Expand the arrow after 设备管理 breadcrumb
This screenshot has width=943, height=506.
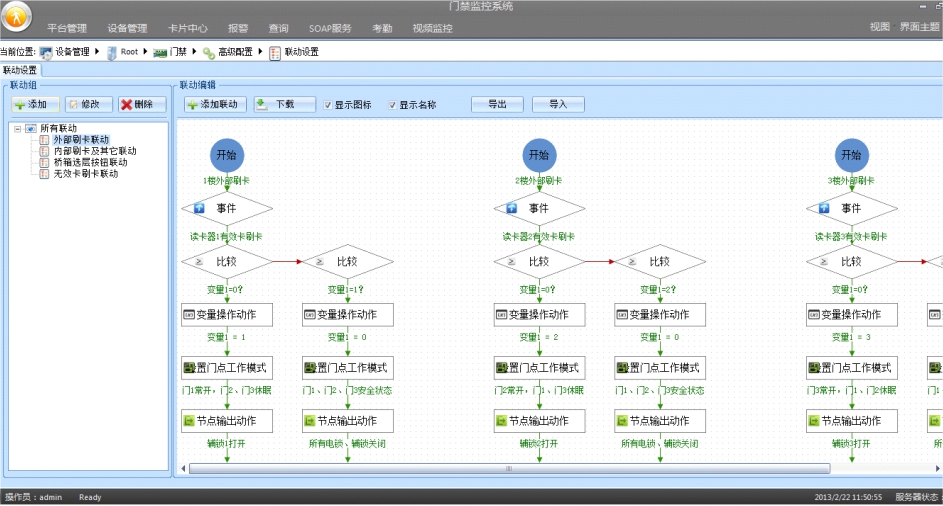click(97, 52)
